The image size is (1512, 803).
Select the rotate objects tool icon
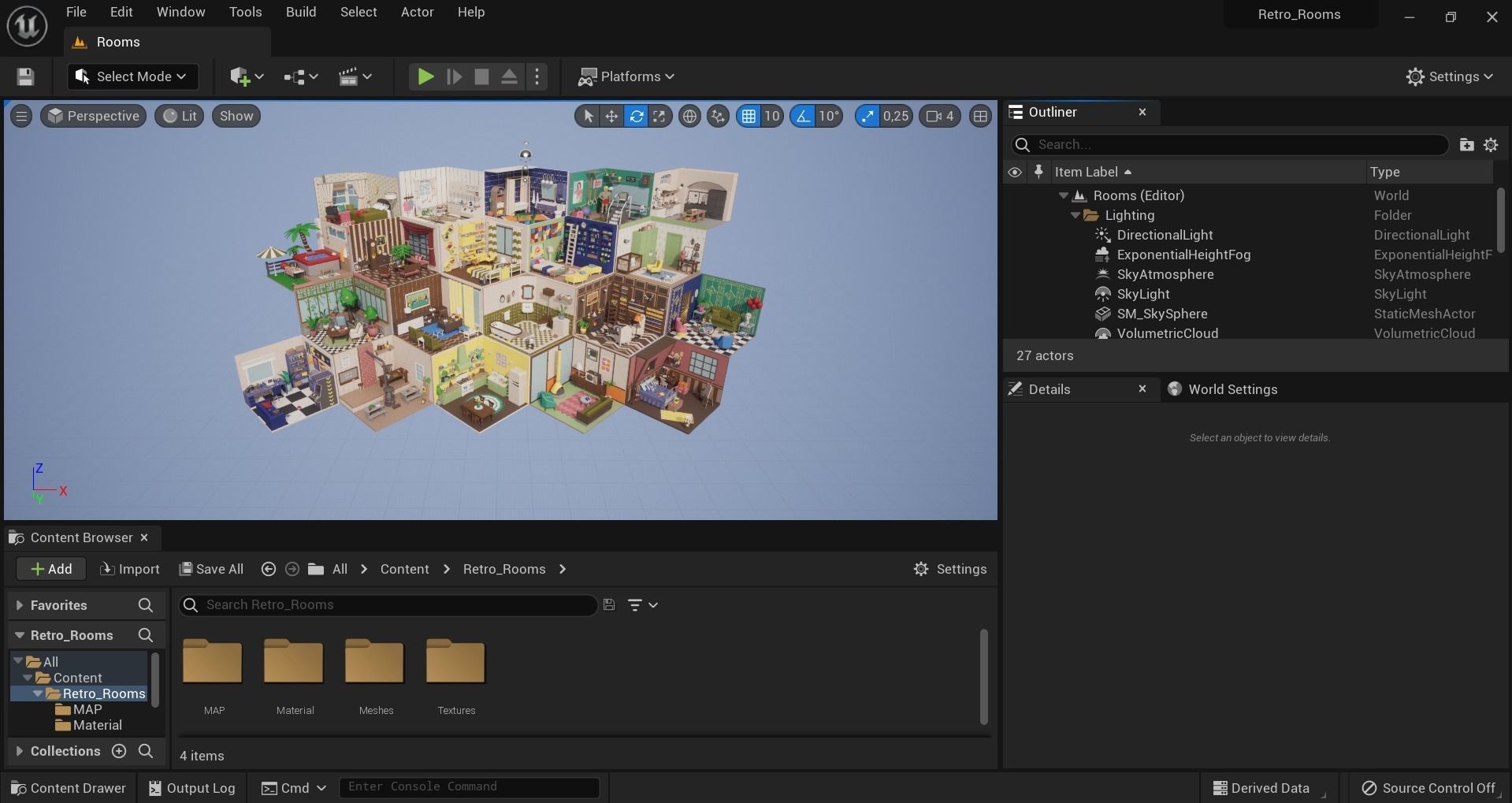pos(636,117)
